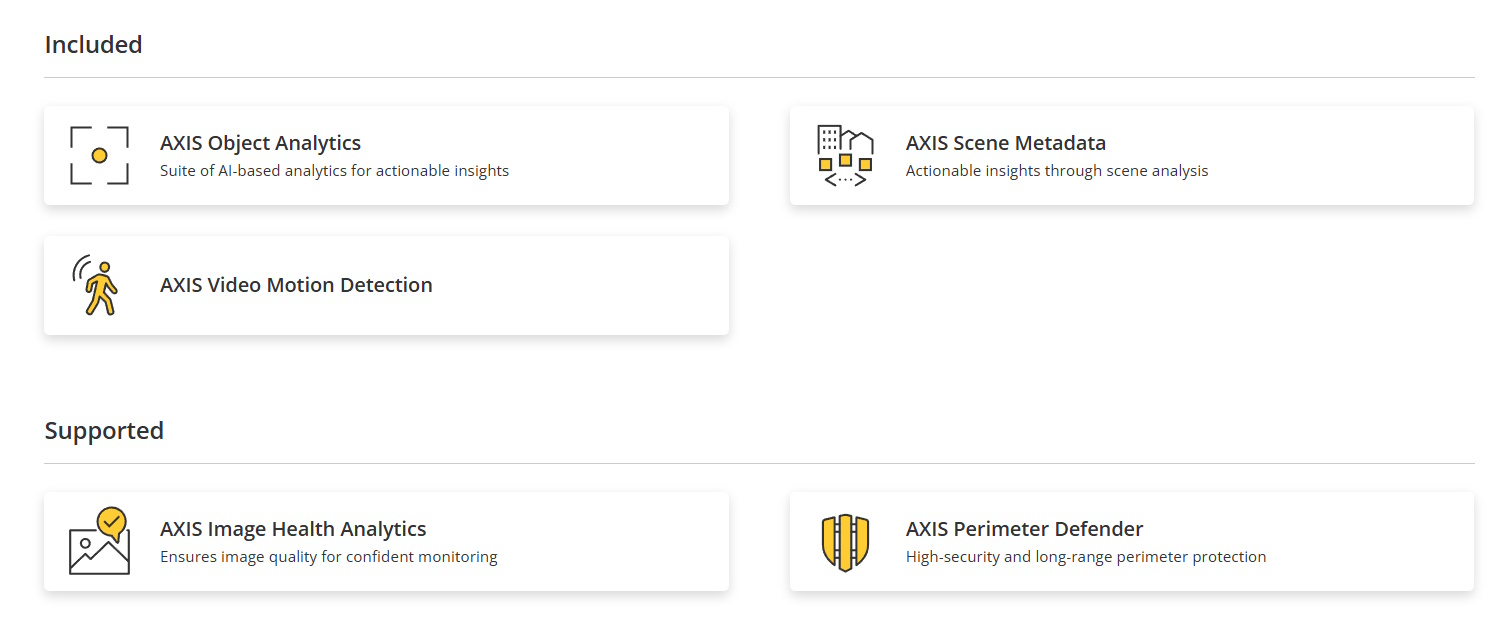Click "Actionable insights through scene analysis" text

1057,171
